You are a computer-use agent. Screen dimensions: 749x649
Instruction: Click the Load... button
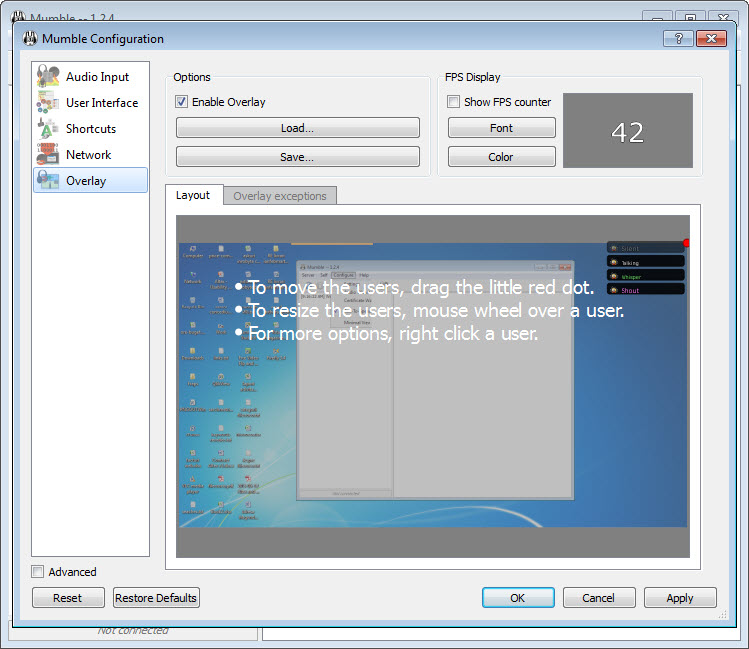(298, 128)
